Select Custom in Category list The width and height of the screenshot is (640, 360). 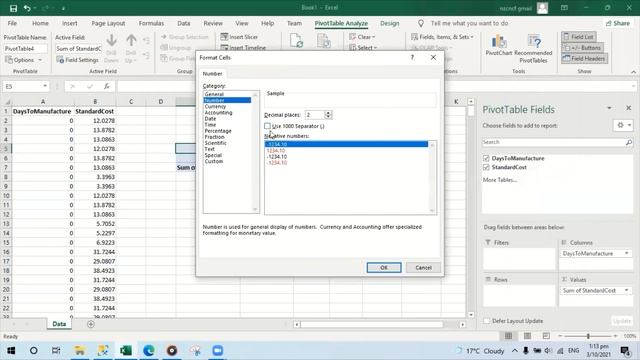pos(214,162)
